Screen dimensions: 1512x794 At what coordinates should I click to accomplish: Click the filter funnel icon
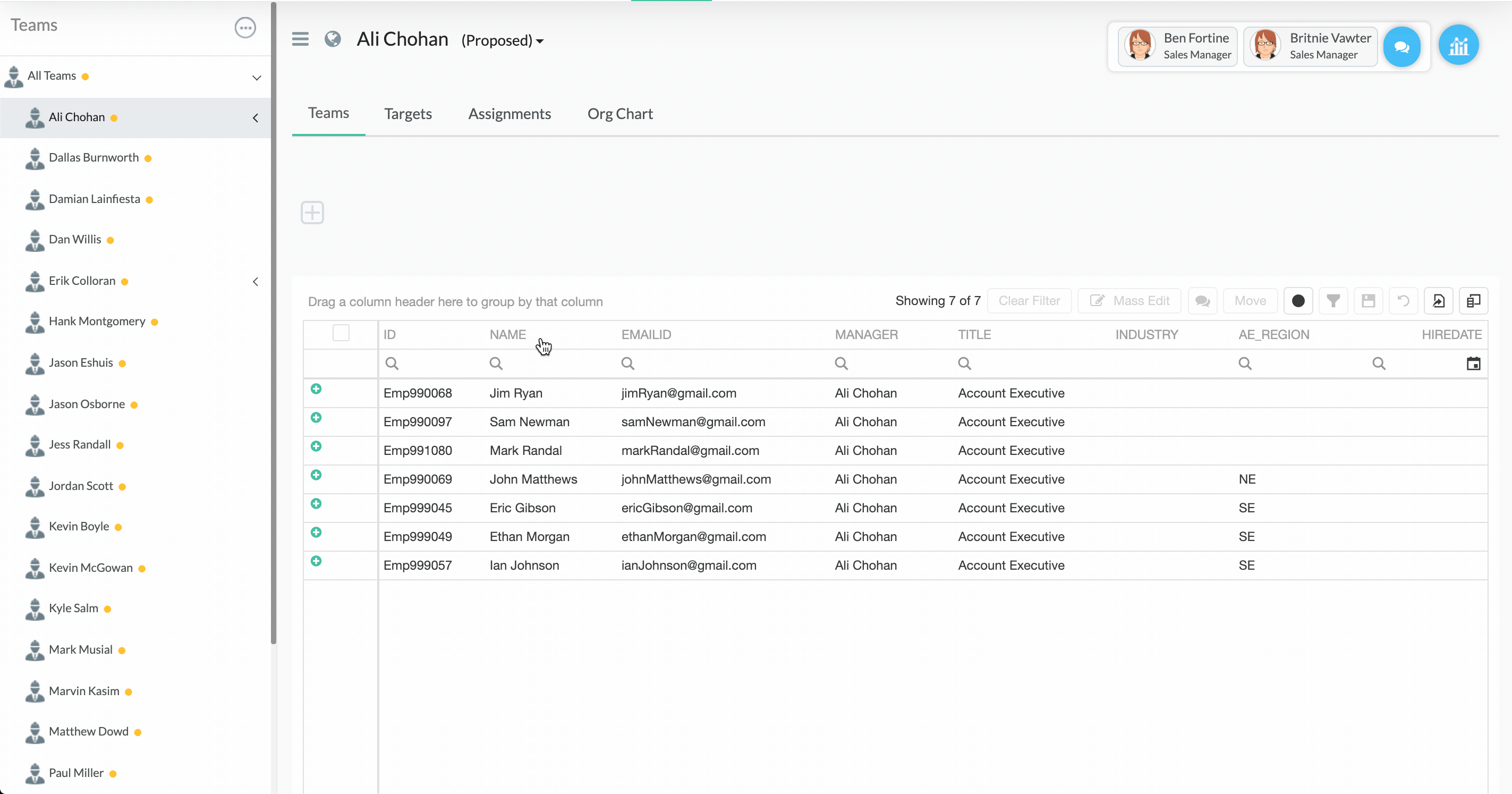[x=1333, y=301]
